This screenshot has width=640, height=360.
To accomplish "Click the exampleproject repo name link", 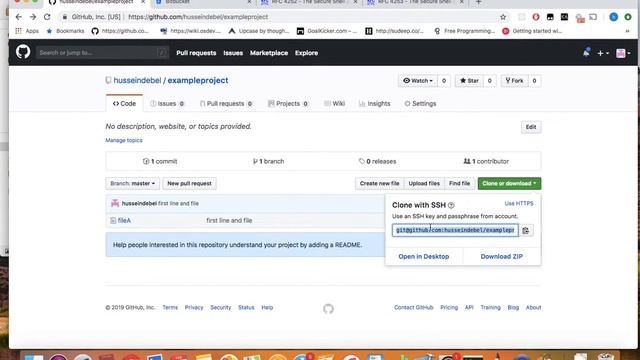I will 198,80.
